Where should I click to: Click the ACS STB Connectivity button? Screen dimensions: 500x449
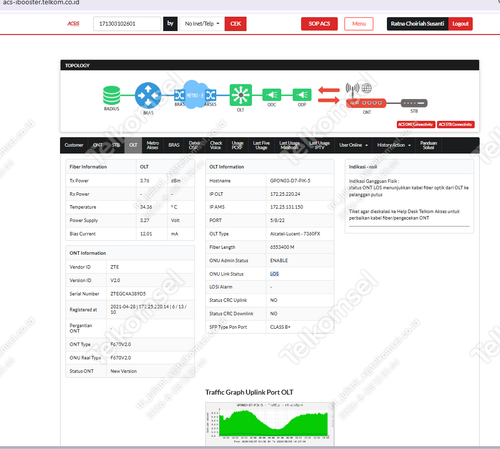pos(456,124)
